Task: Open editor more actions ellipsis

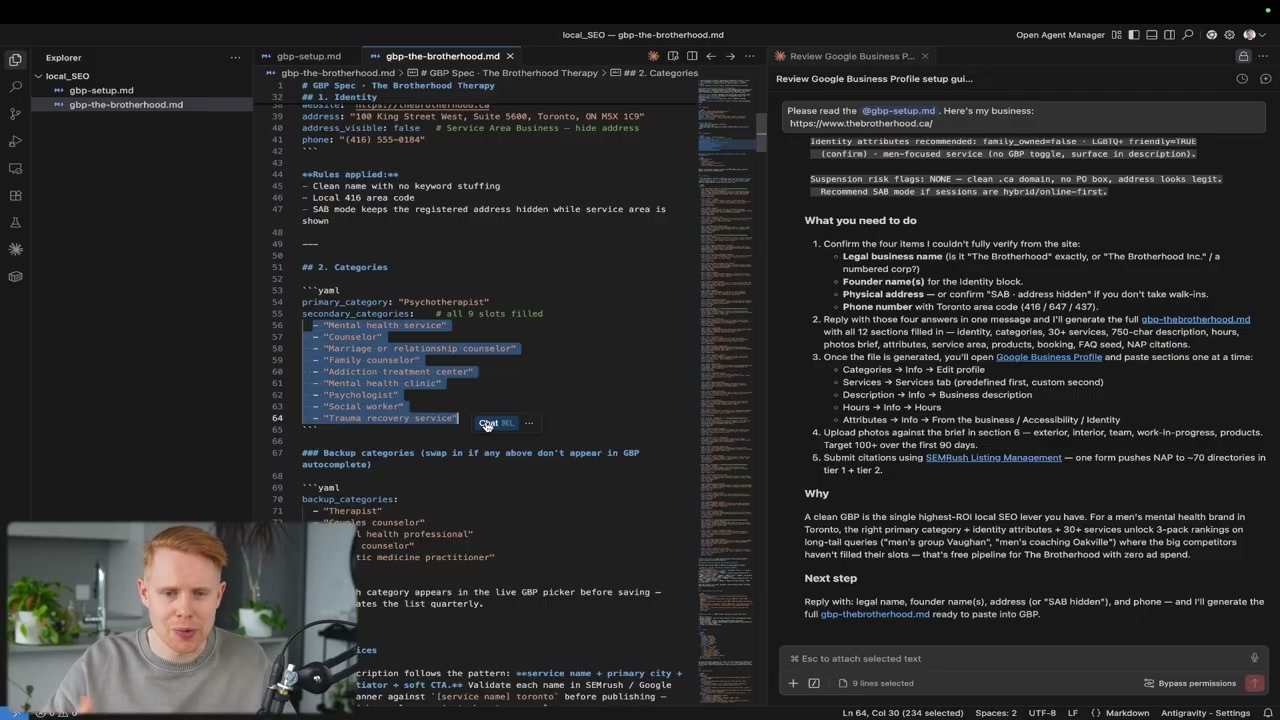Action: [x=749, y=56]
